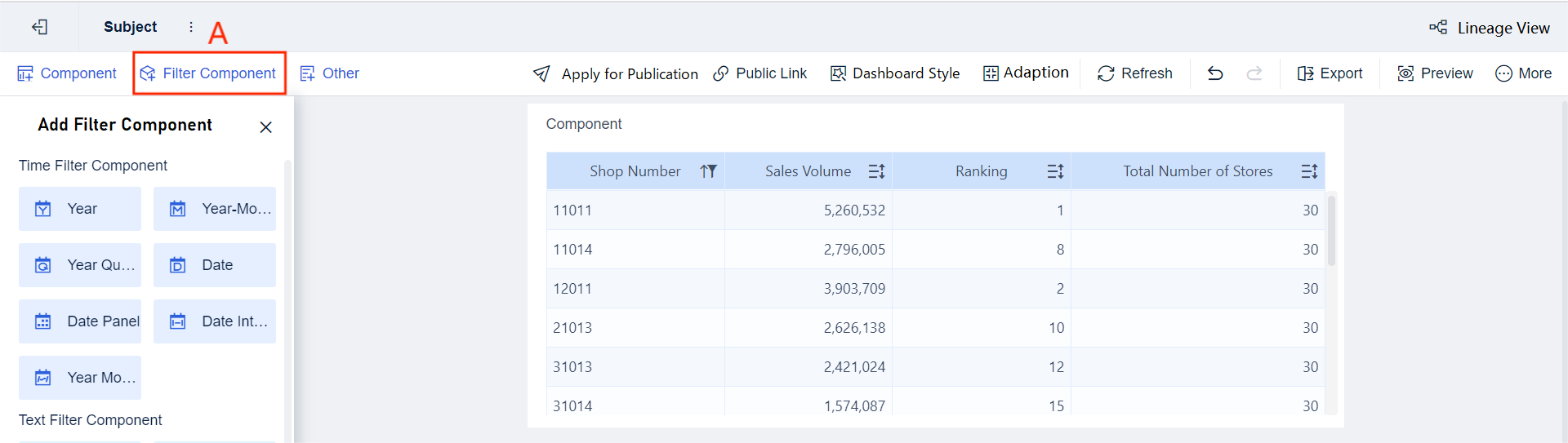Open the Subject three-dot options menu
1568x443 pixels.
191,27
